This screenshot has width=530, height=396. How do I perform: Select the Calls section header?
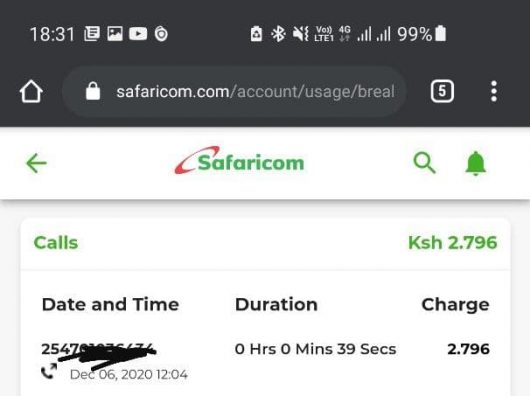click(56, 243)
